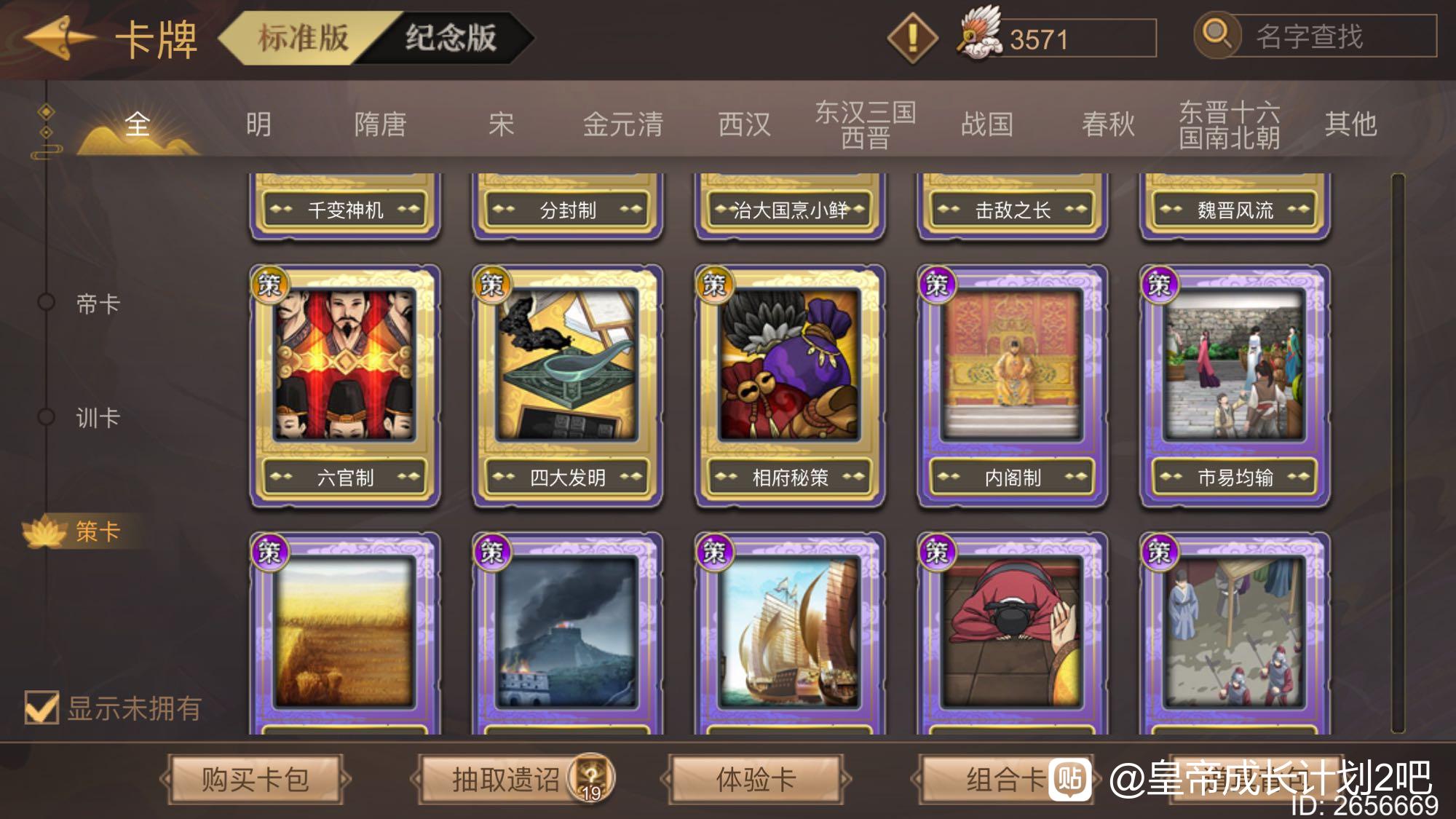Switch to the 纪念版 tab
1456x819 pixels.
451,38
